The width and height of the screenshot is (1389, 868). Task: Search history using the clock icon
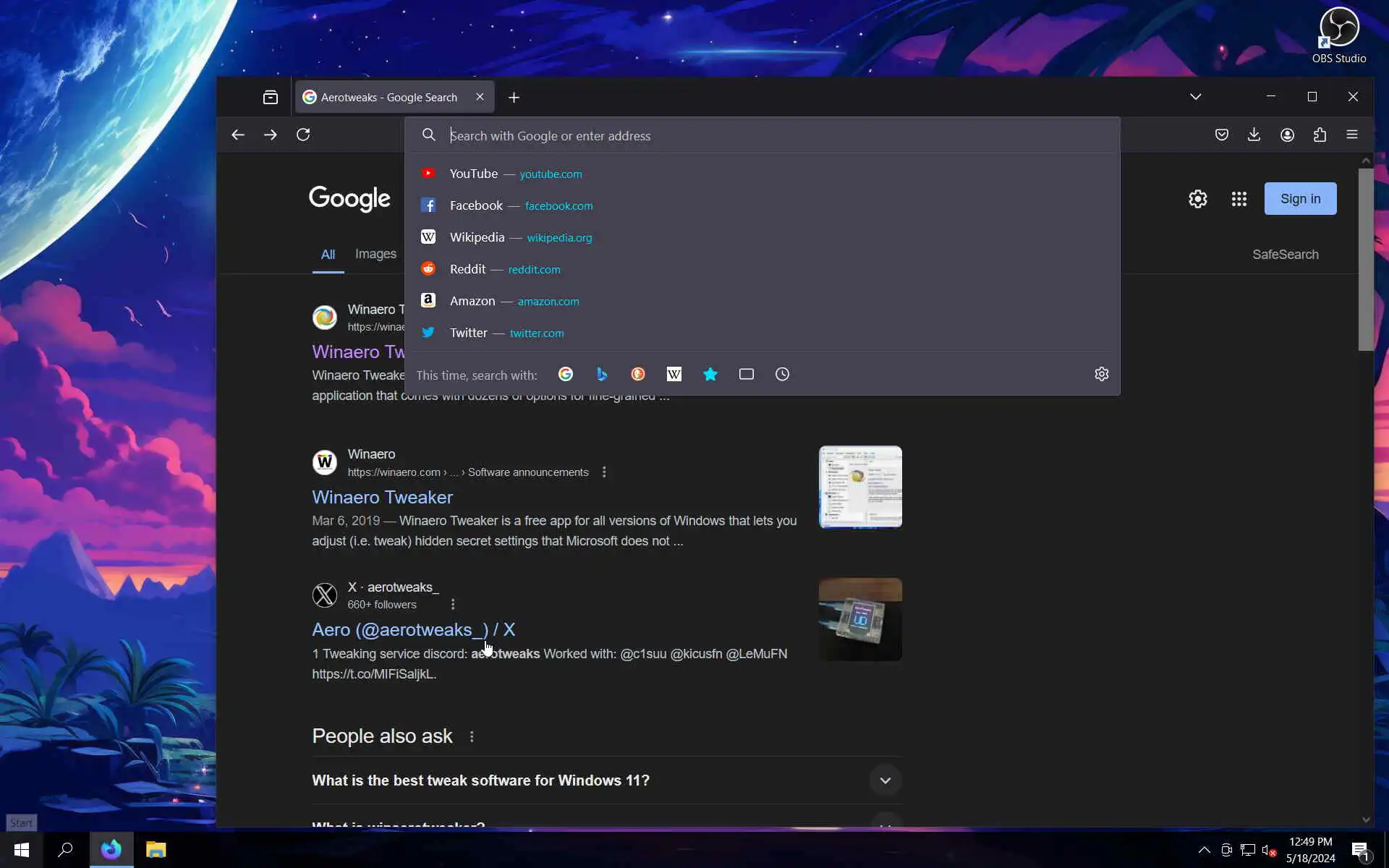pos(782,374)
